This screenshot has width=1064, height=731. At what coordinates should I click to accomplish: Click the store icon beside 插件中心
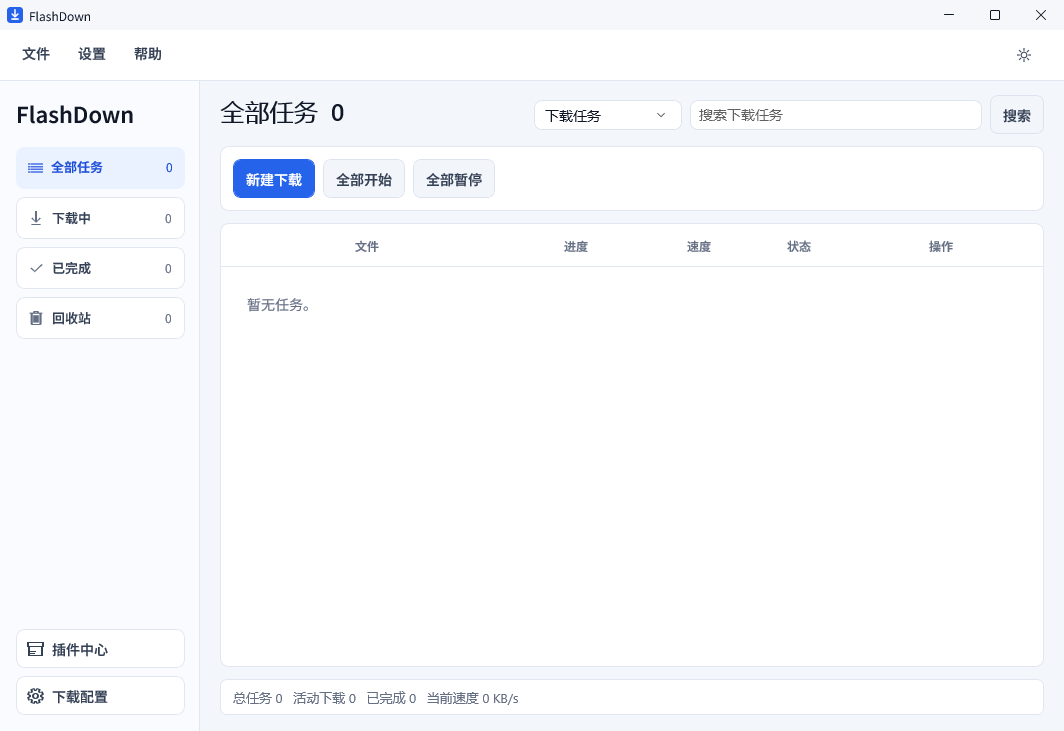coord(35,650)
